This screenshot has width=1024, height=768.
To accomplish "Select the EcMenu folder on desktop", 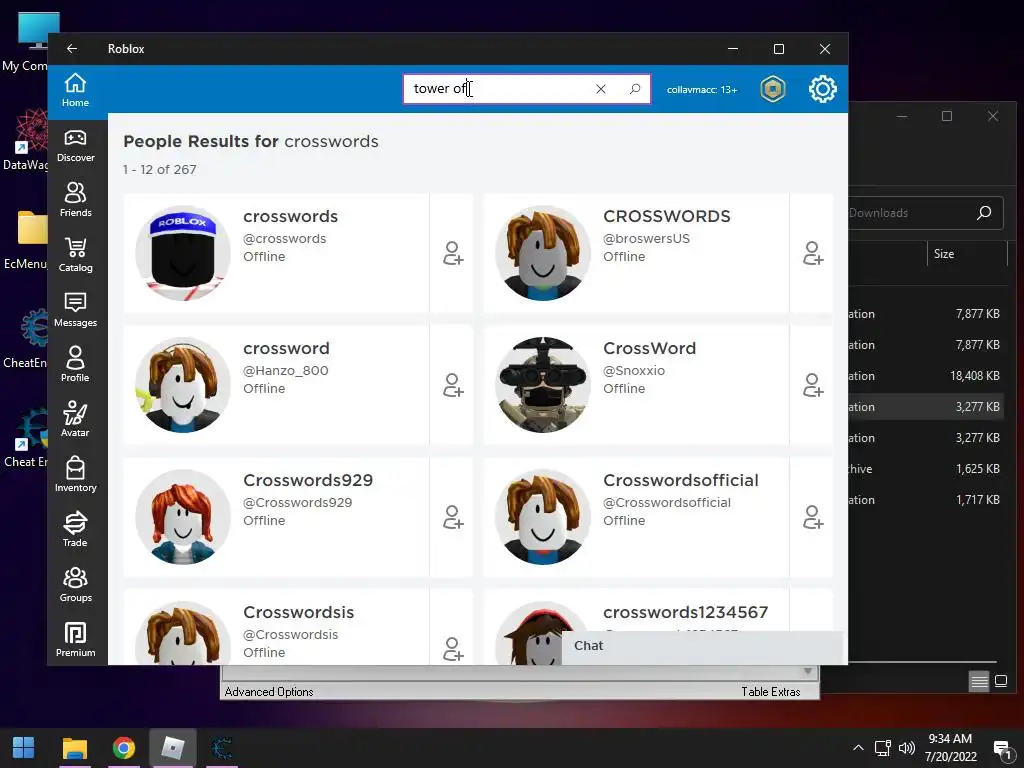I will (27, 241).
